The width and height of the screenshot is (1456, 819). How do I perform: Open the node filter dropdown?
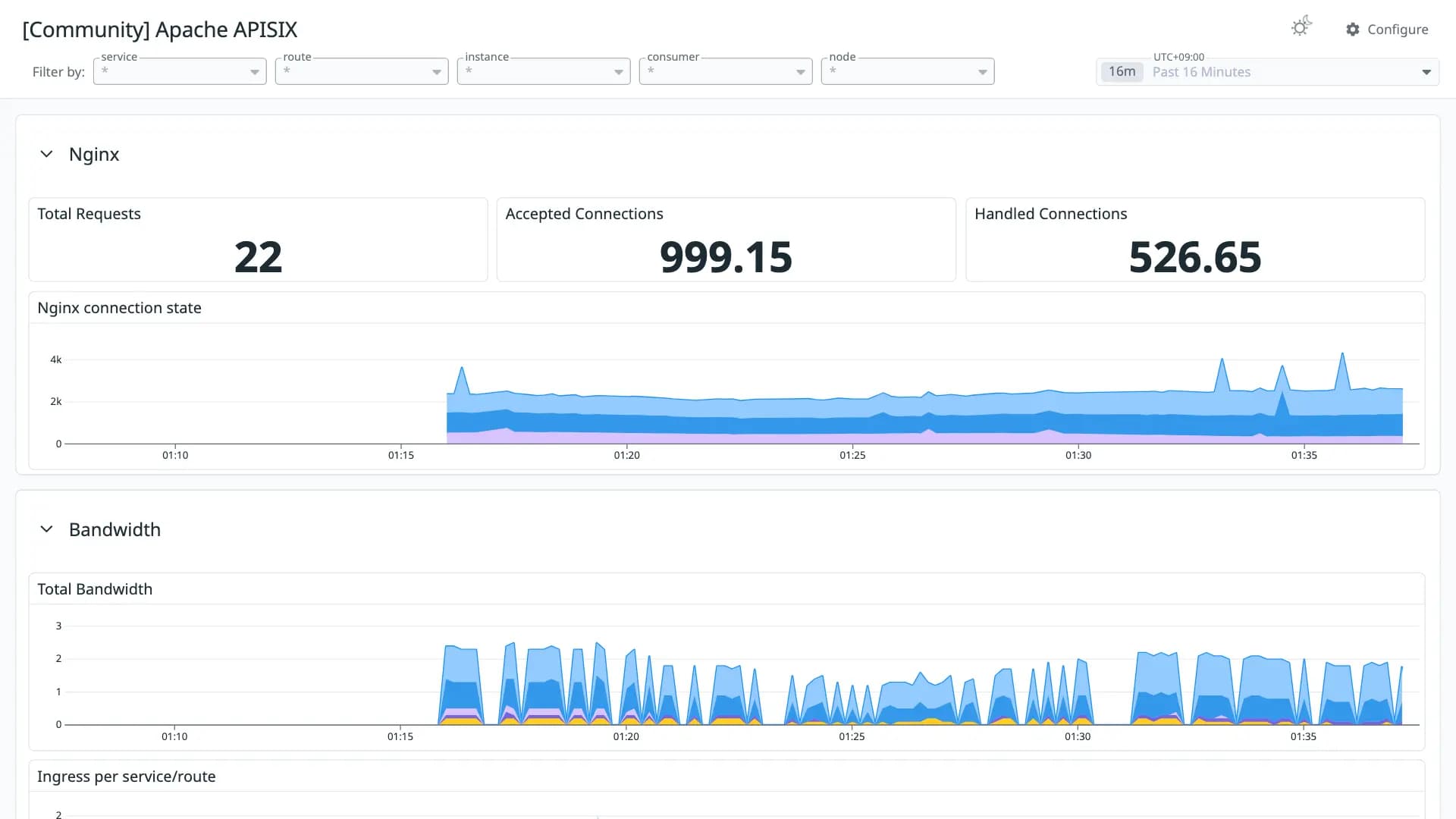908,71
